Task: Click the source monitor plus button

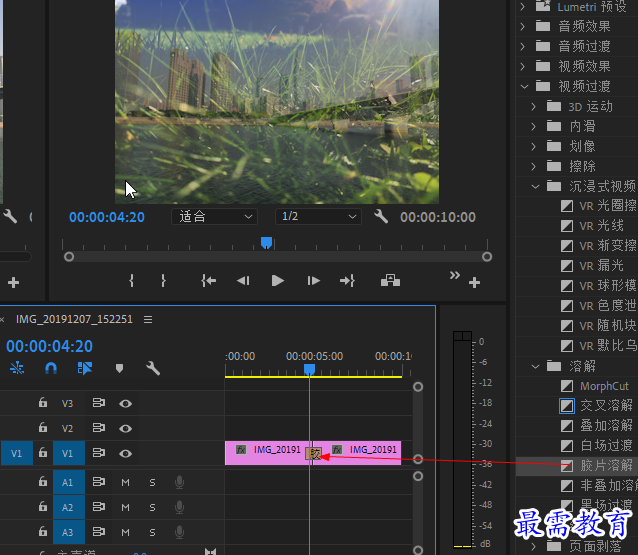Action: pos(13,282)
